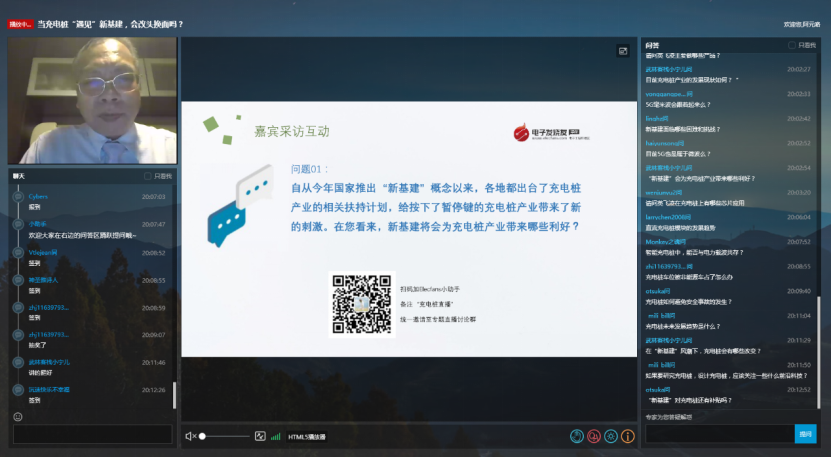
Task: Click the fullscreen icon in player bar
Action: [x=260, y=436]
